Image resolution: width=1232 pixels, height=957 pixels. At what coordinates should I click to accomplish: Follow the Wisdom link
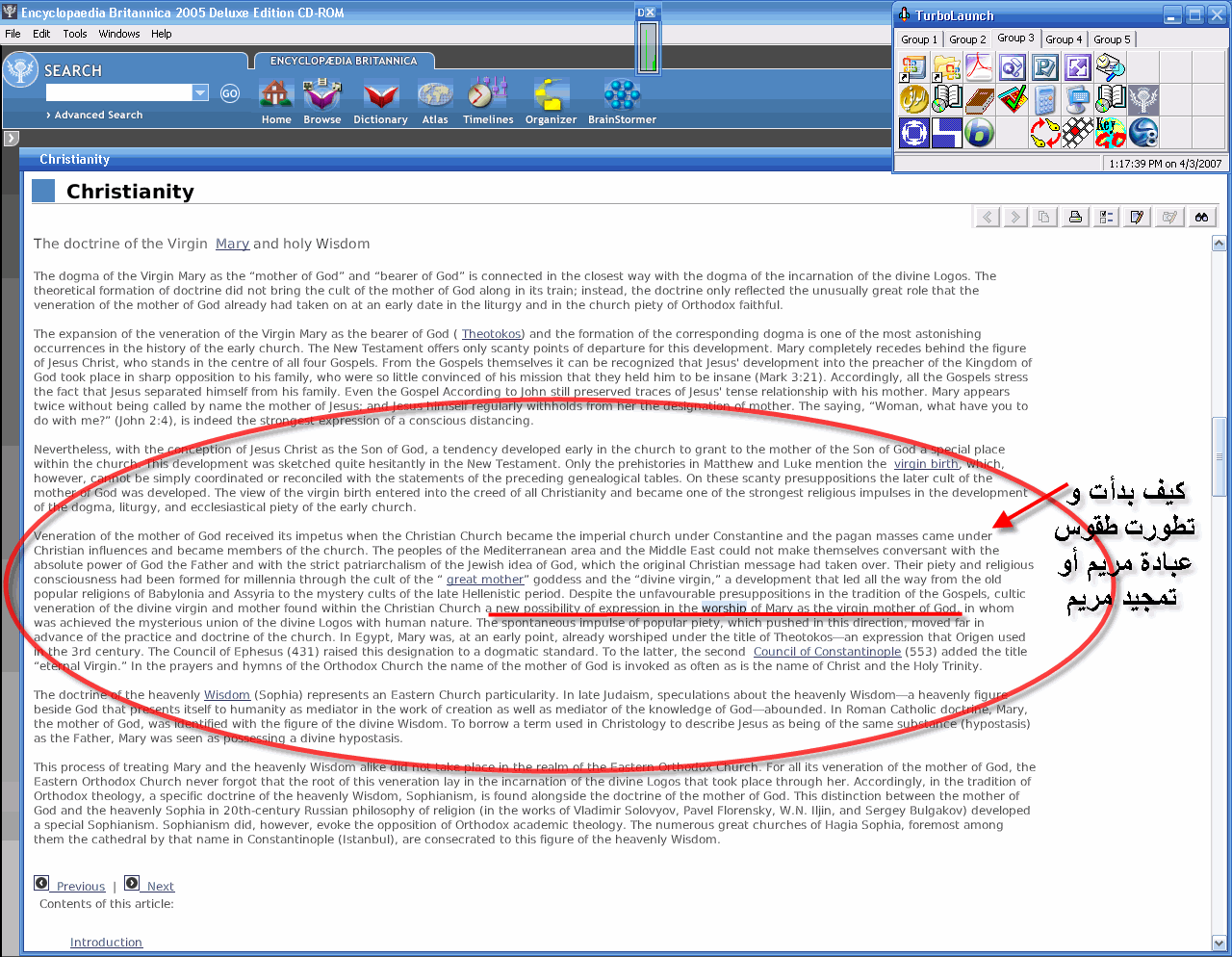coord(227,695)
